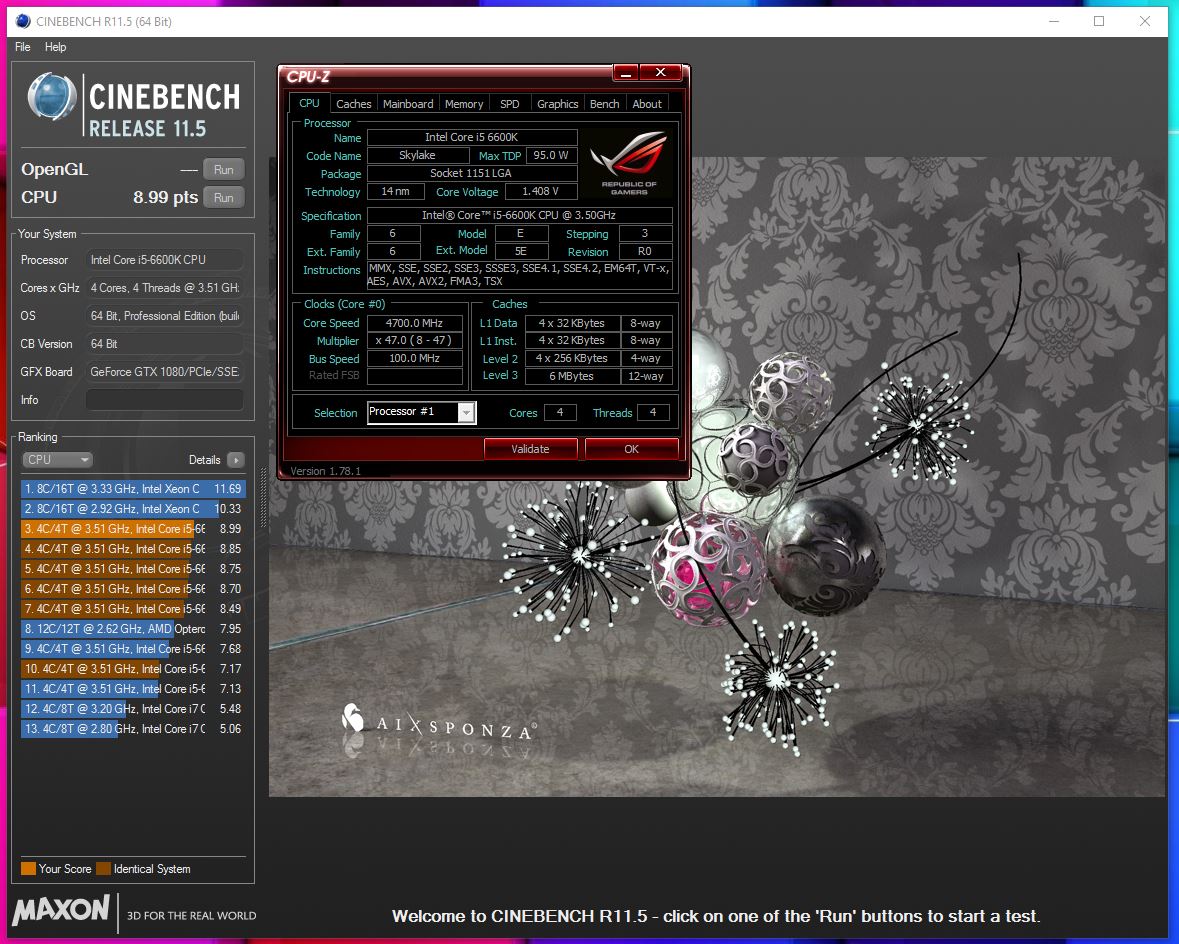Select ranking row 3 score 8.99
The width and height of the screenshot is (1179, 944).
133,529
